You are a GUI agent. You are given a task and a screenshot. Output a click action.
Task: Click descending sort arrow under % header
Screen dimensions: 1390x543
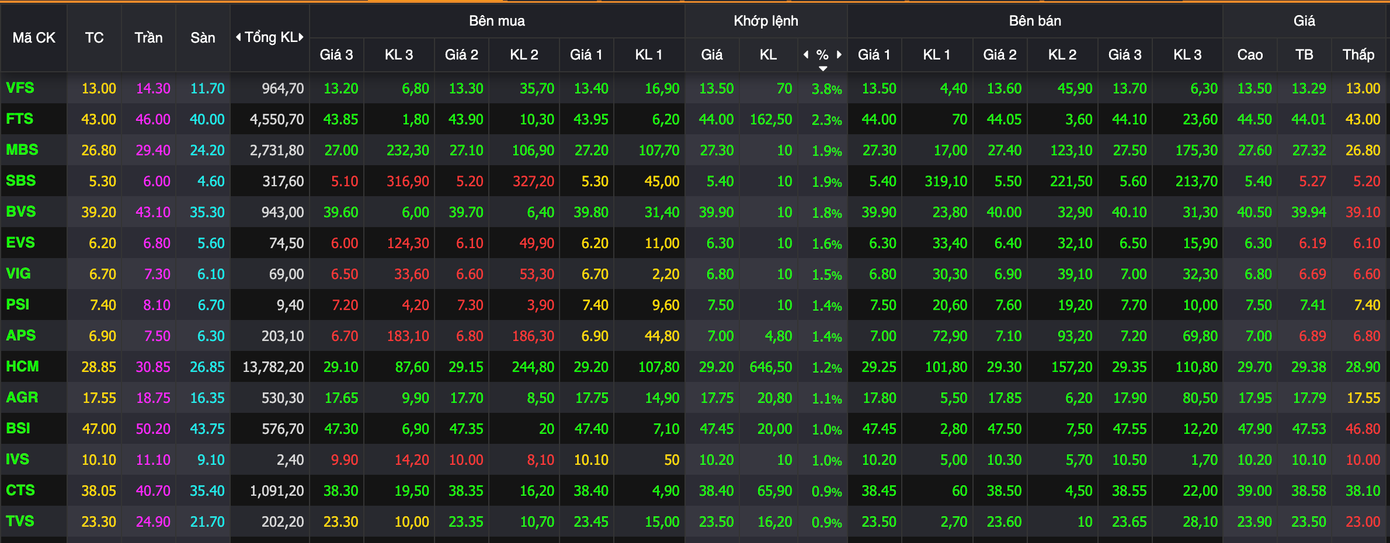(x=822, y=68)
